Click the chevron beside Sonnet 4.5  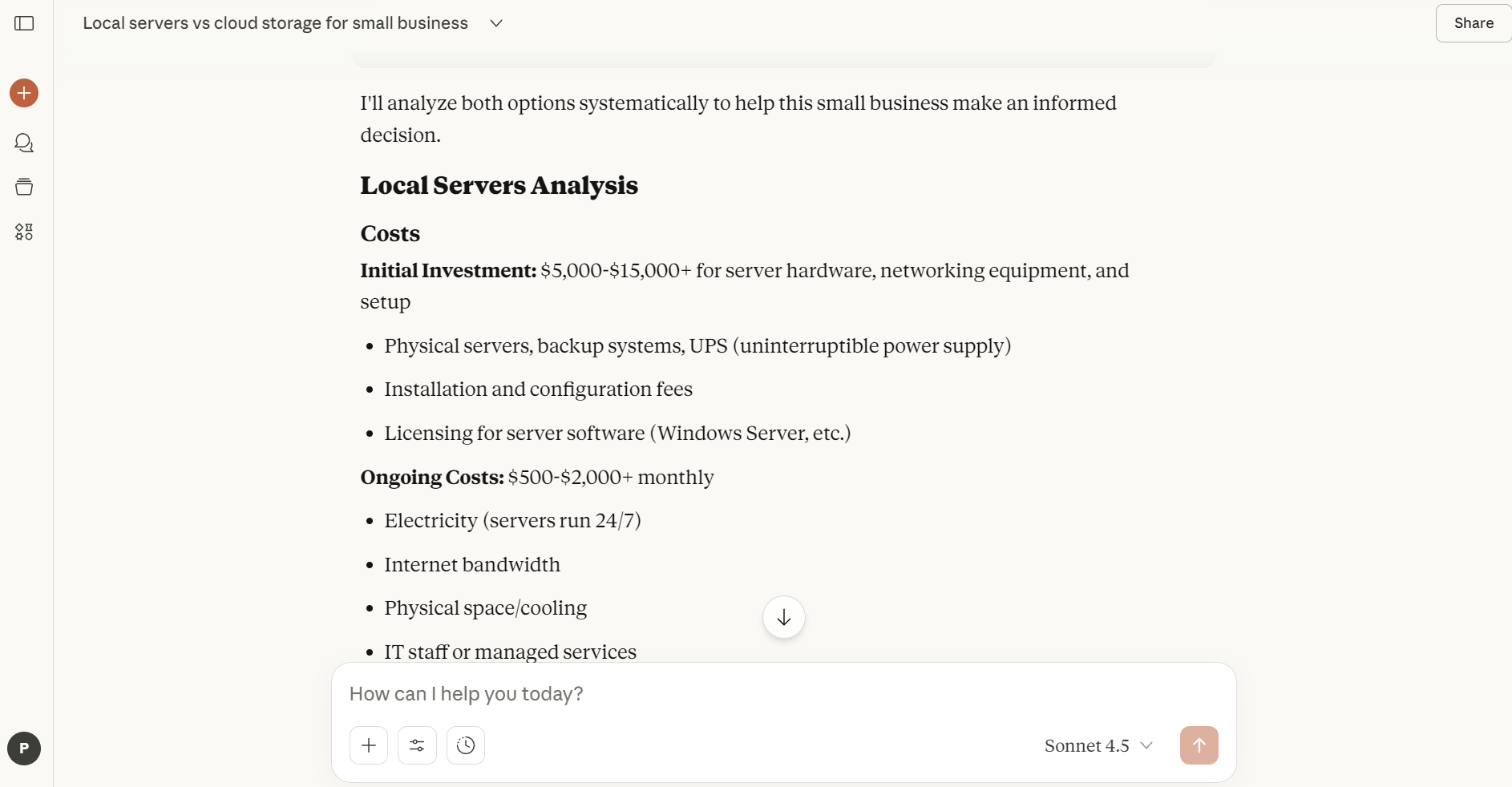point(1146,745)
